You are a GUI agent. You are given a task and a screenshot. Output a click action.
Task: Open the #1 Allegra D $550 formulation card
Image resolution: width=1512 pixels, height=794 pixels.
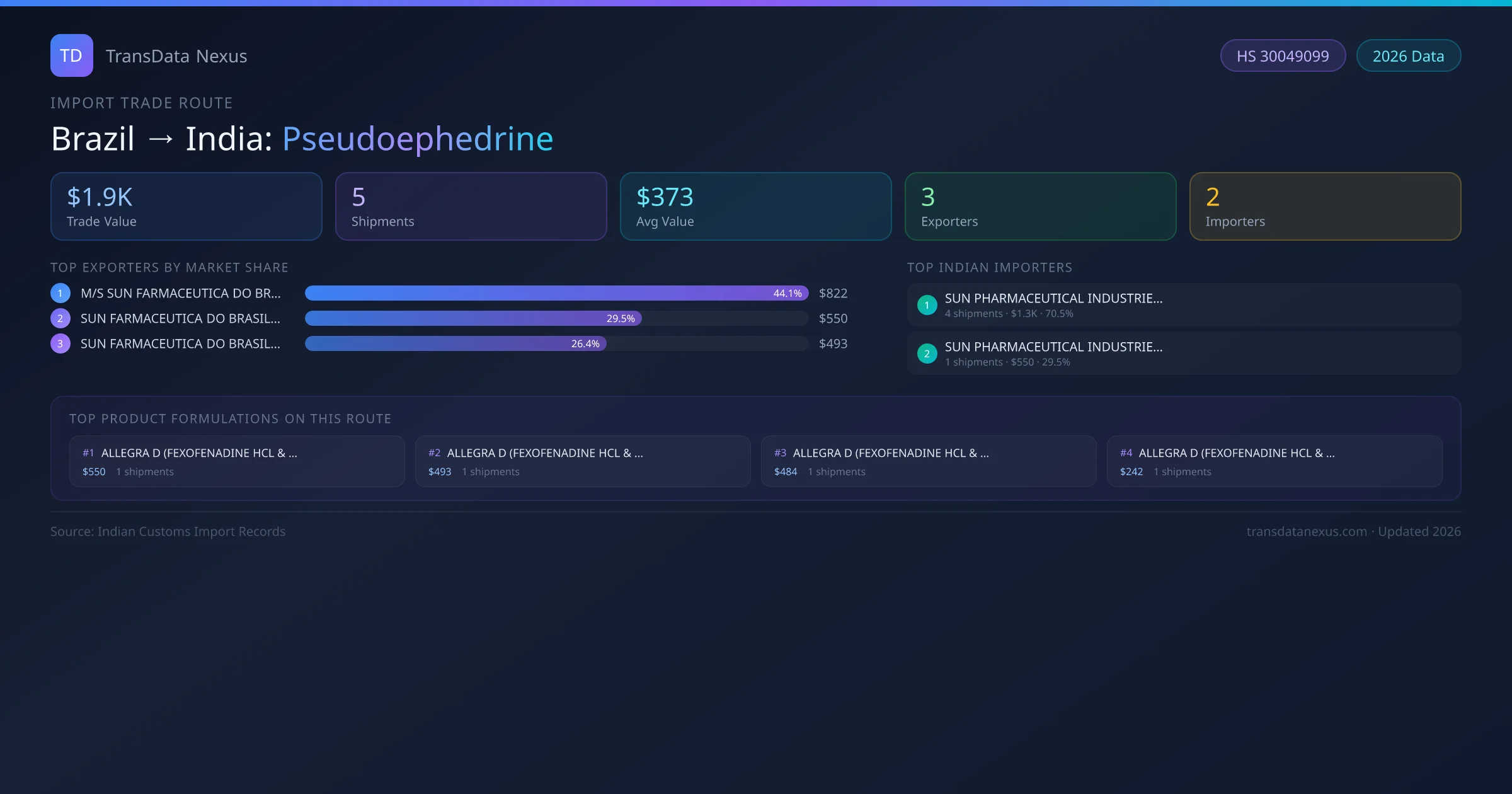point(236,461)
